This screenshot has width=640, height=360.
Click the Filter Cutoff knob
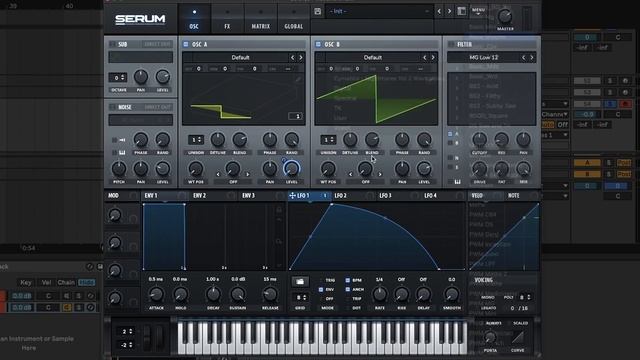479,139
